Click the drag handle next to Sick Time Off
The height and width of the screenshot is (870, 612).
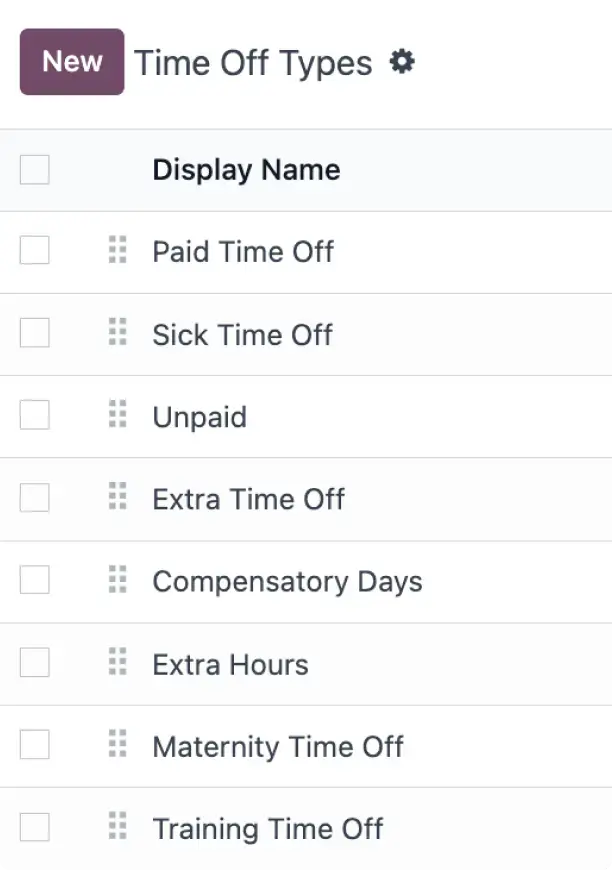pos(118,334)
